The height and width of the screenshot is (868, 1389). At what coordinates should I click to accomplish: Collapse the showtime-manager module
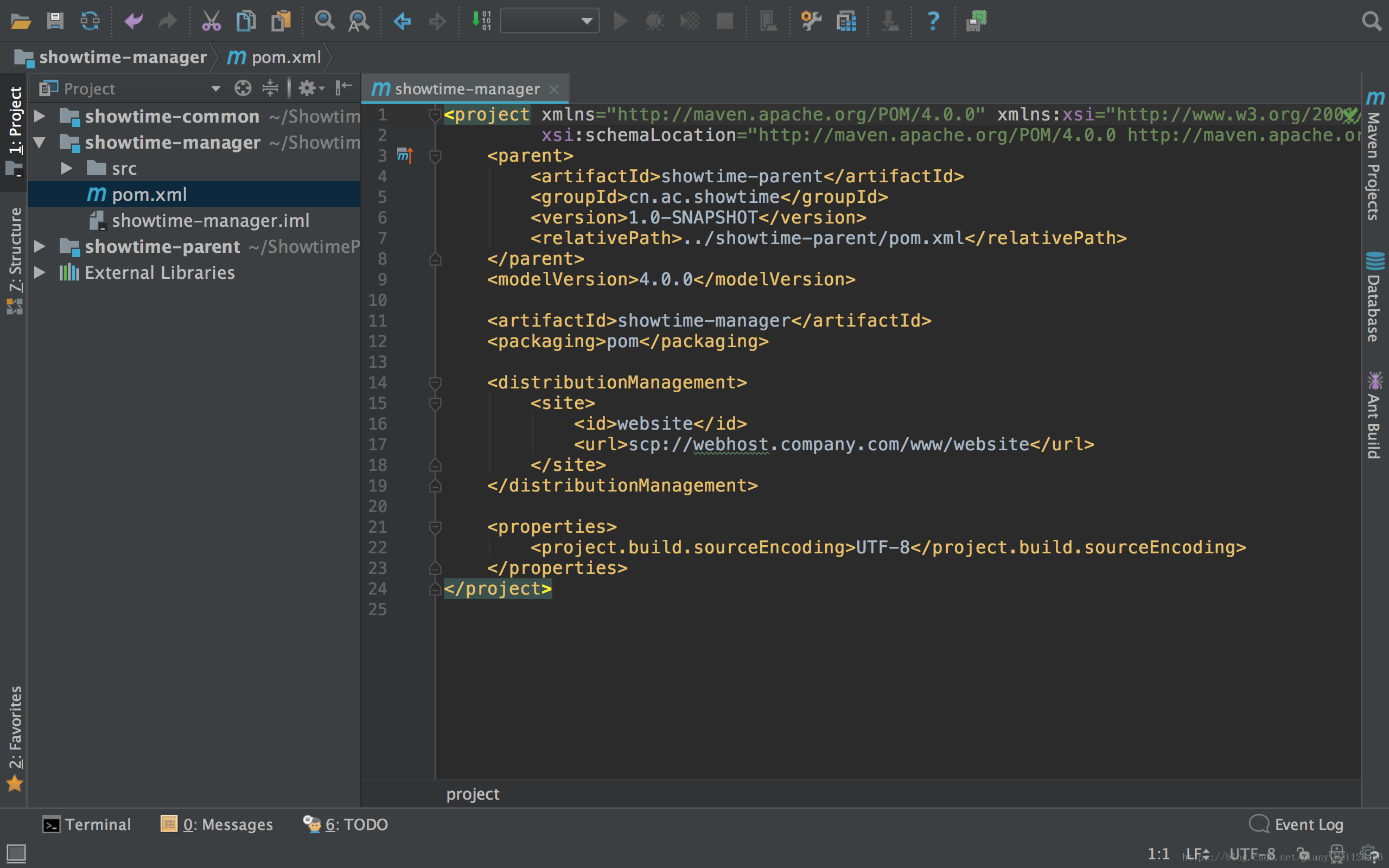click(40, 142)
